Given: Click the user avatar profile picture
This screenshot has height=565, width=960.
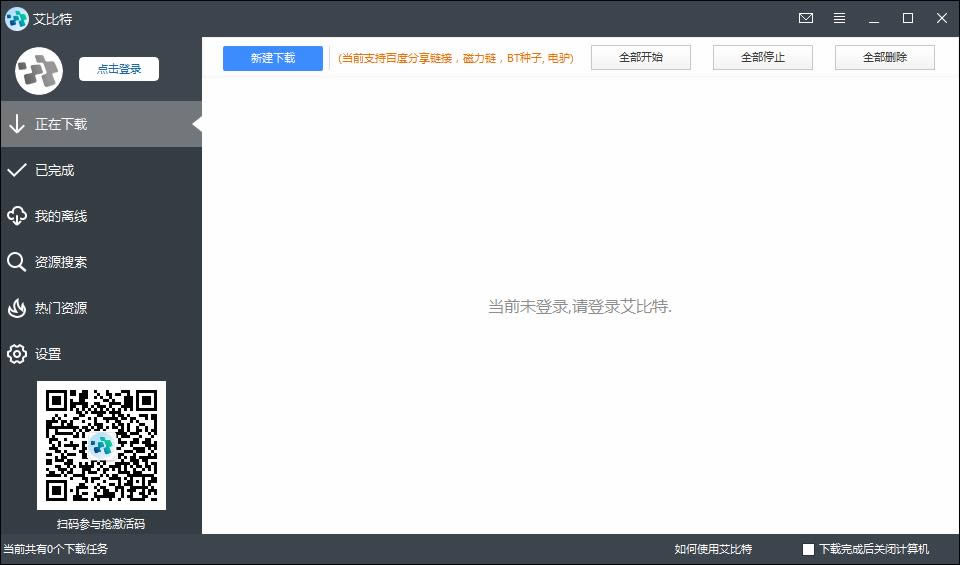Looking at the screenshot, I should point(39,70).
